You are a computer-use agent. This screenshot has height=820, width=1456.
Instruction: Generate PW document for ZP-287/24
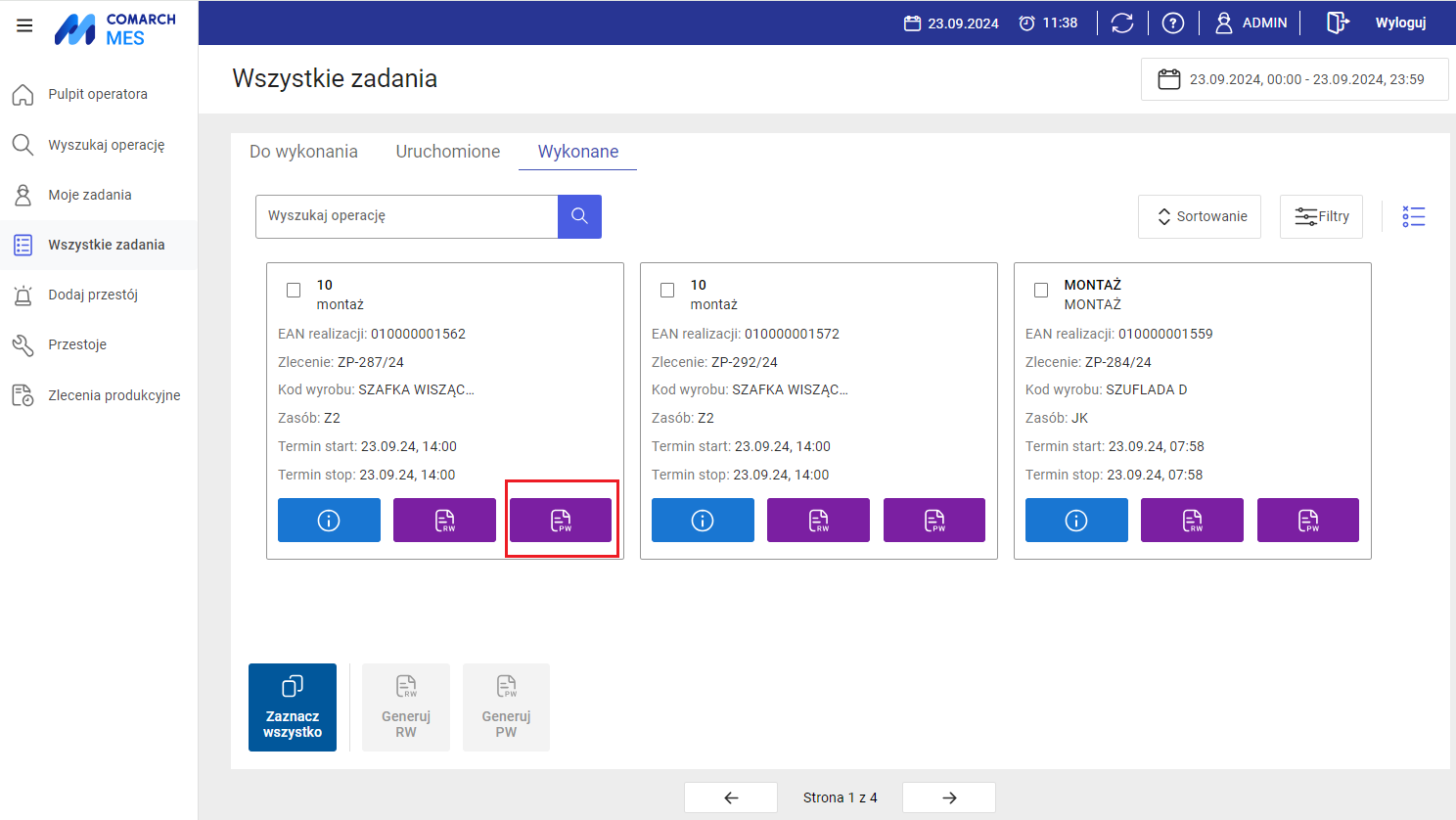point(561,521)
